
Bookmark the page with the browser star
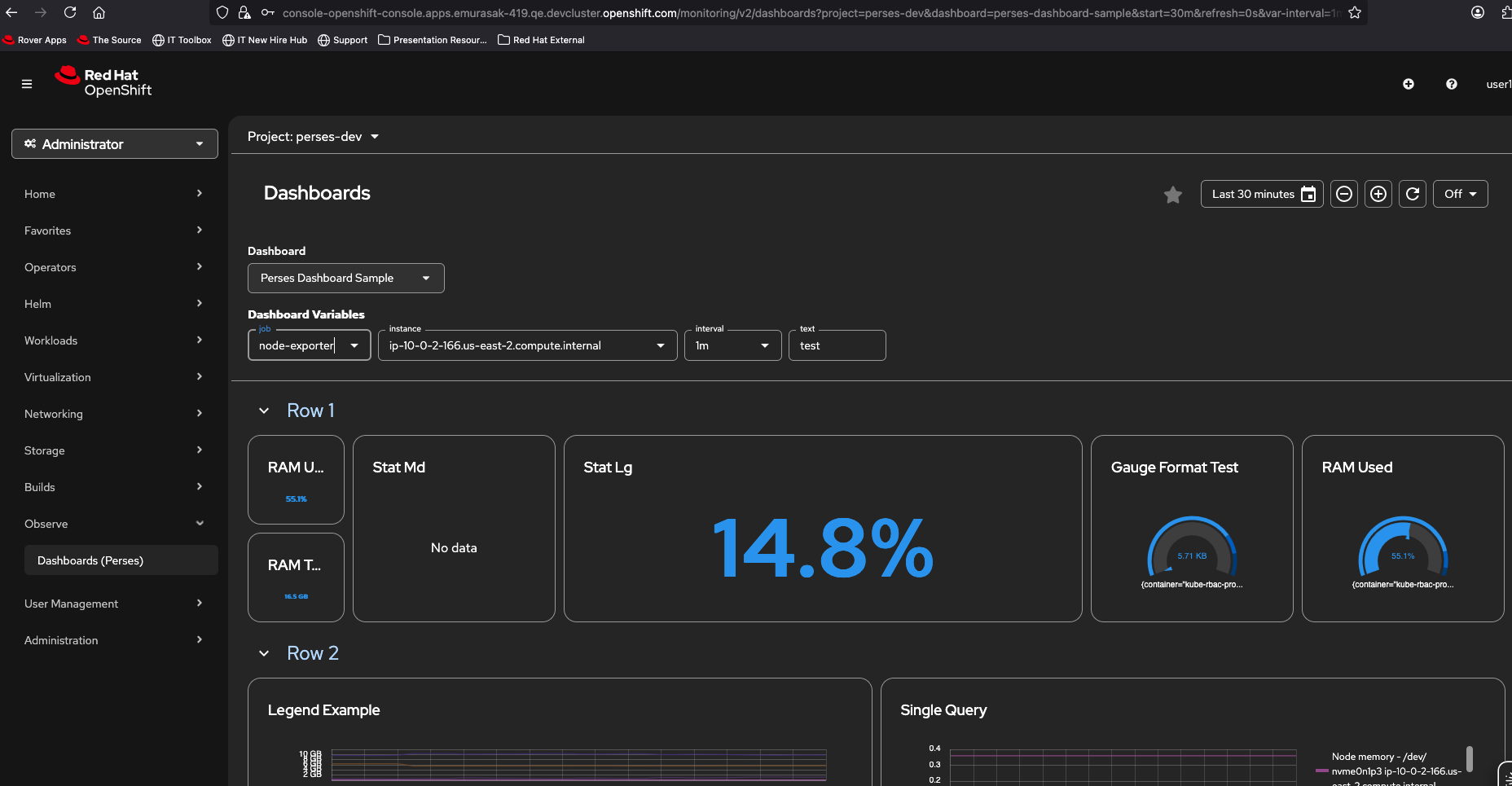(x=1355, y=13)
